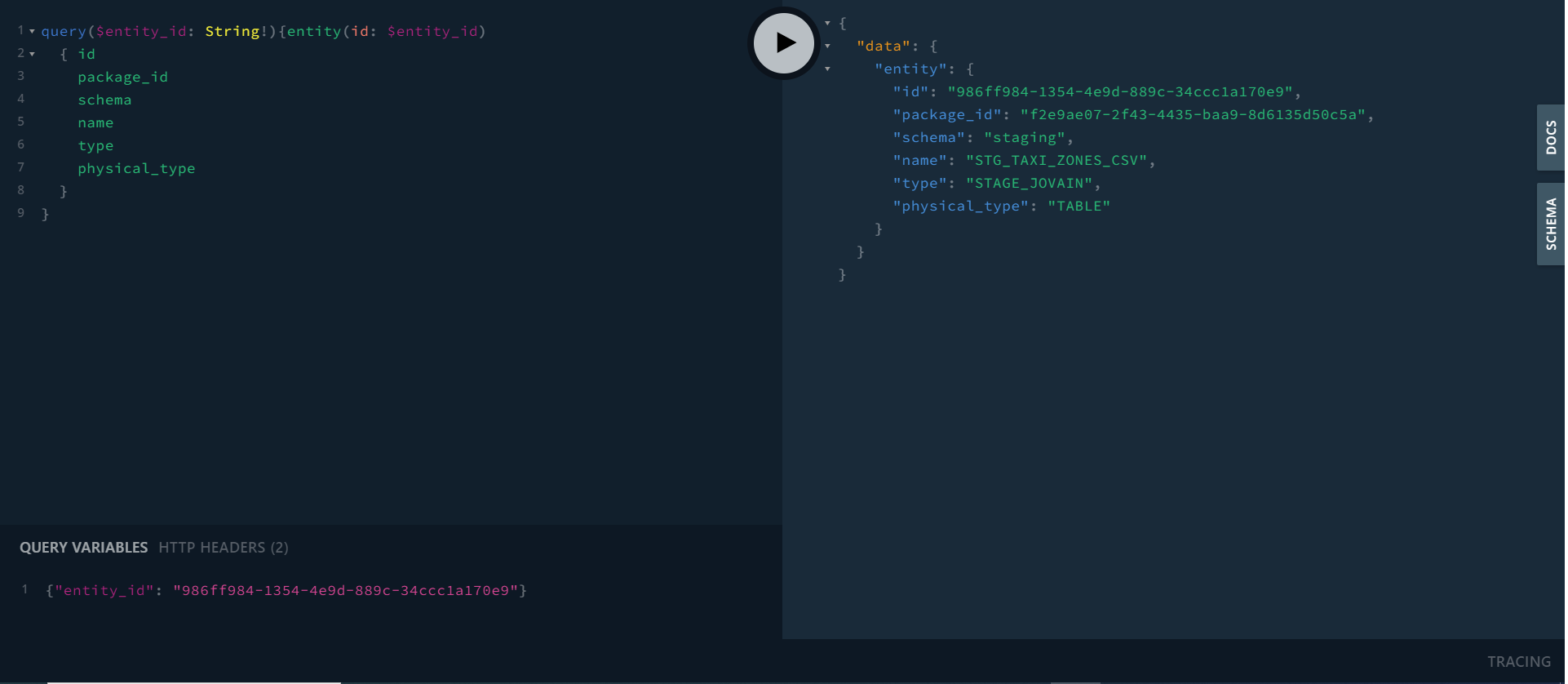Click the "STAGE_JOVAIN" type value in response
1568x684 pixels.
pos(1029,184)
